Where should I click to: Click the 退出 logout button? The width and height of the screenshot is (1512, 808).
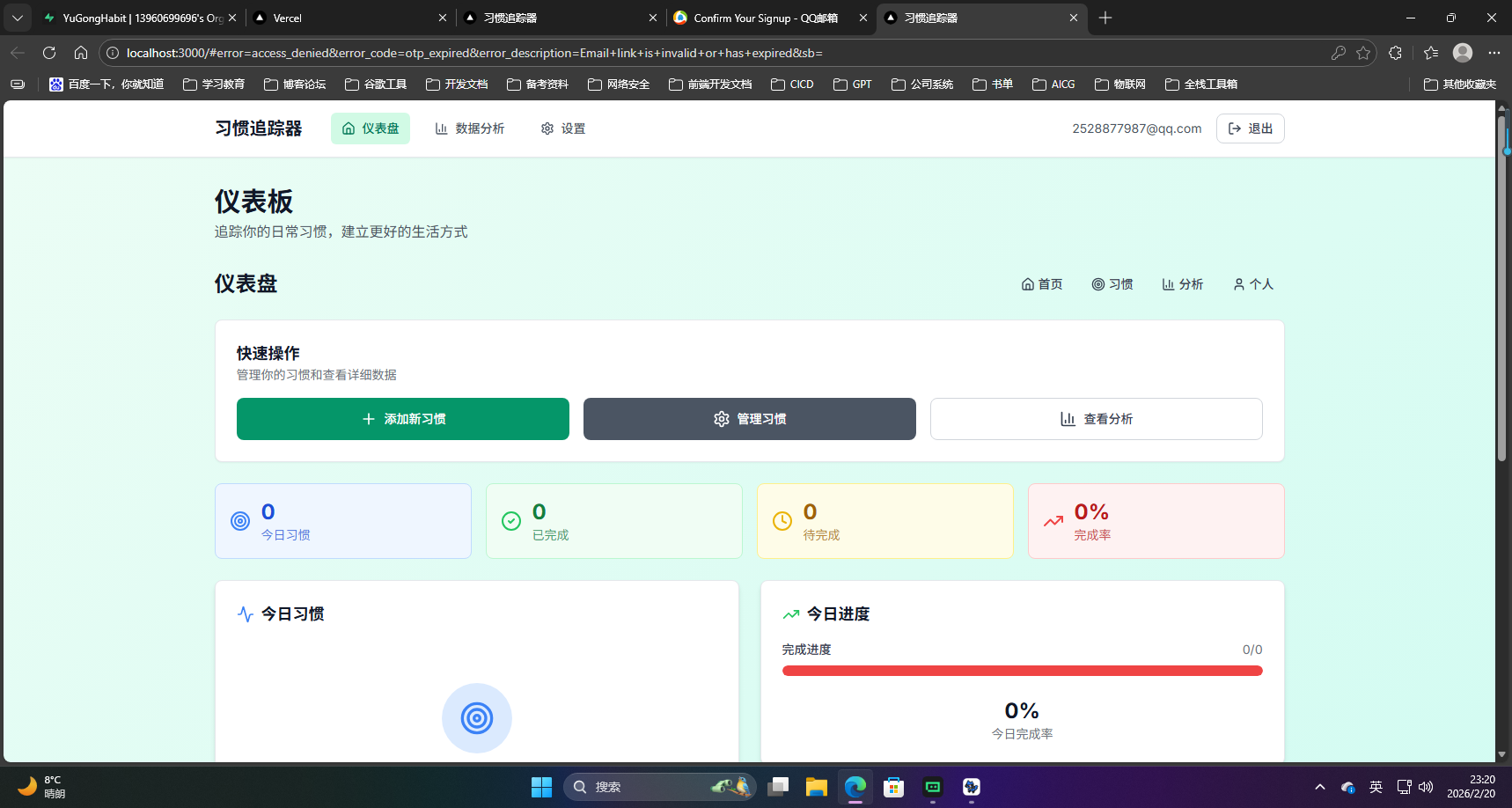[1250, 129]
